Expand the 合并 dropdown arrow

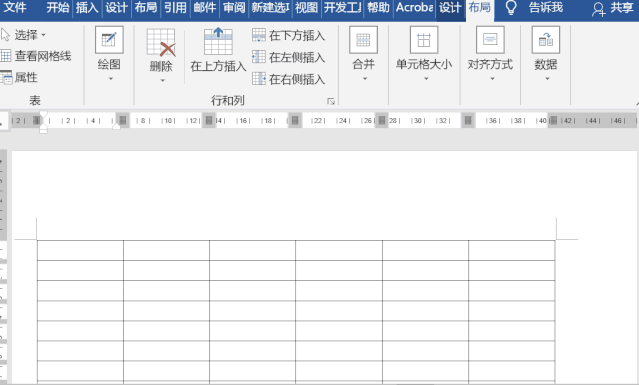[x=365, y=79]
